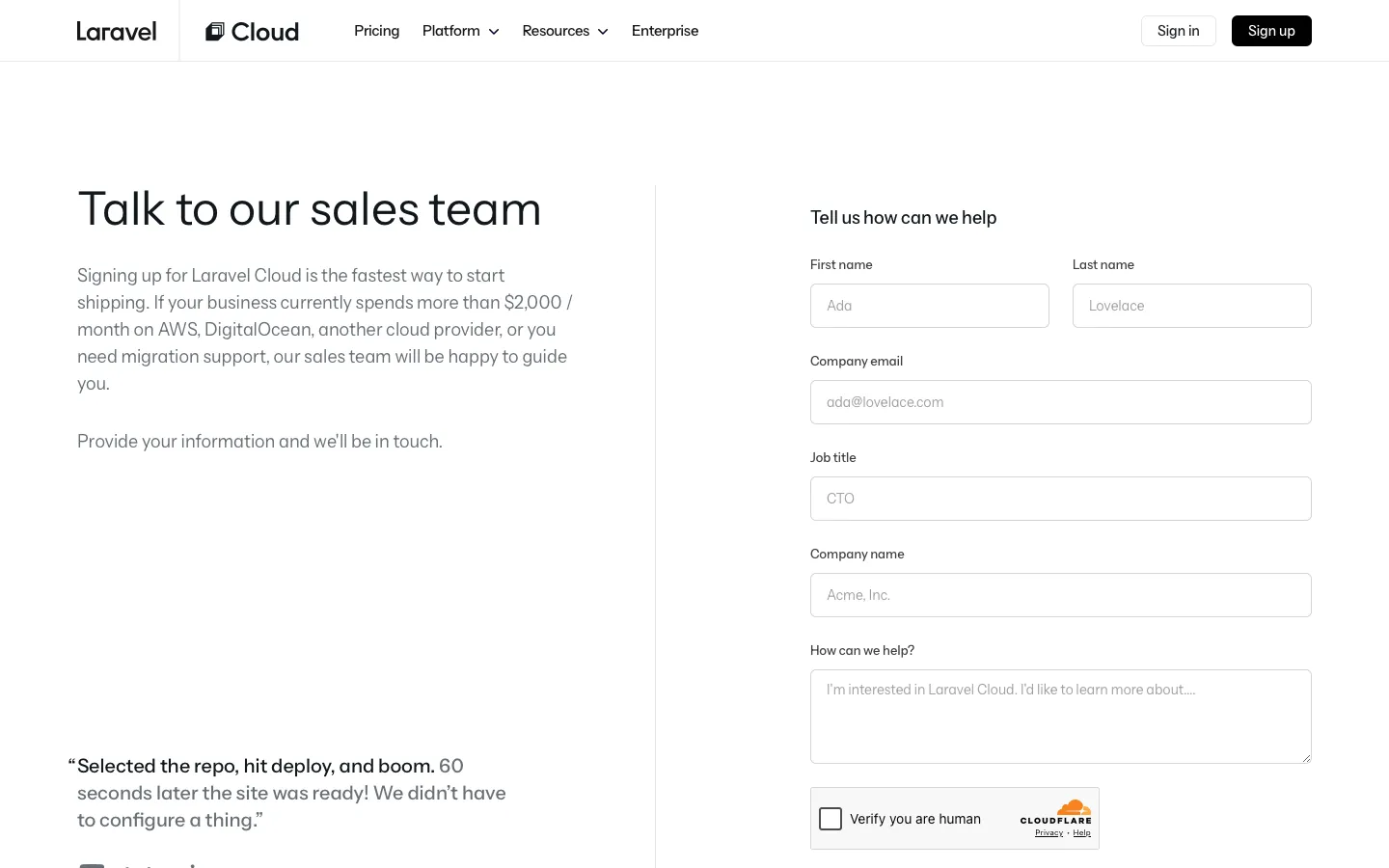Click the 'Talk to our sales team' heading

(310, 209)
